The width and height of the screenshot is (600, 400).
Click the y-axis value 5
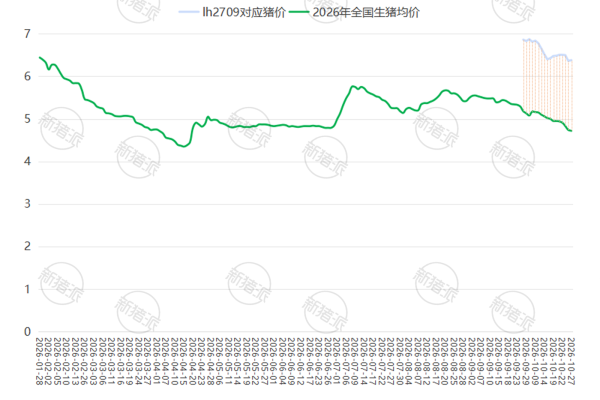(x=27, y=119)
